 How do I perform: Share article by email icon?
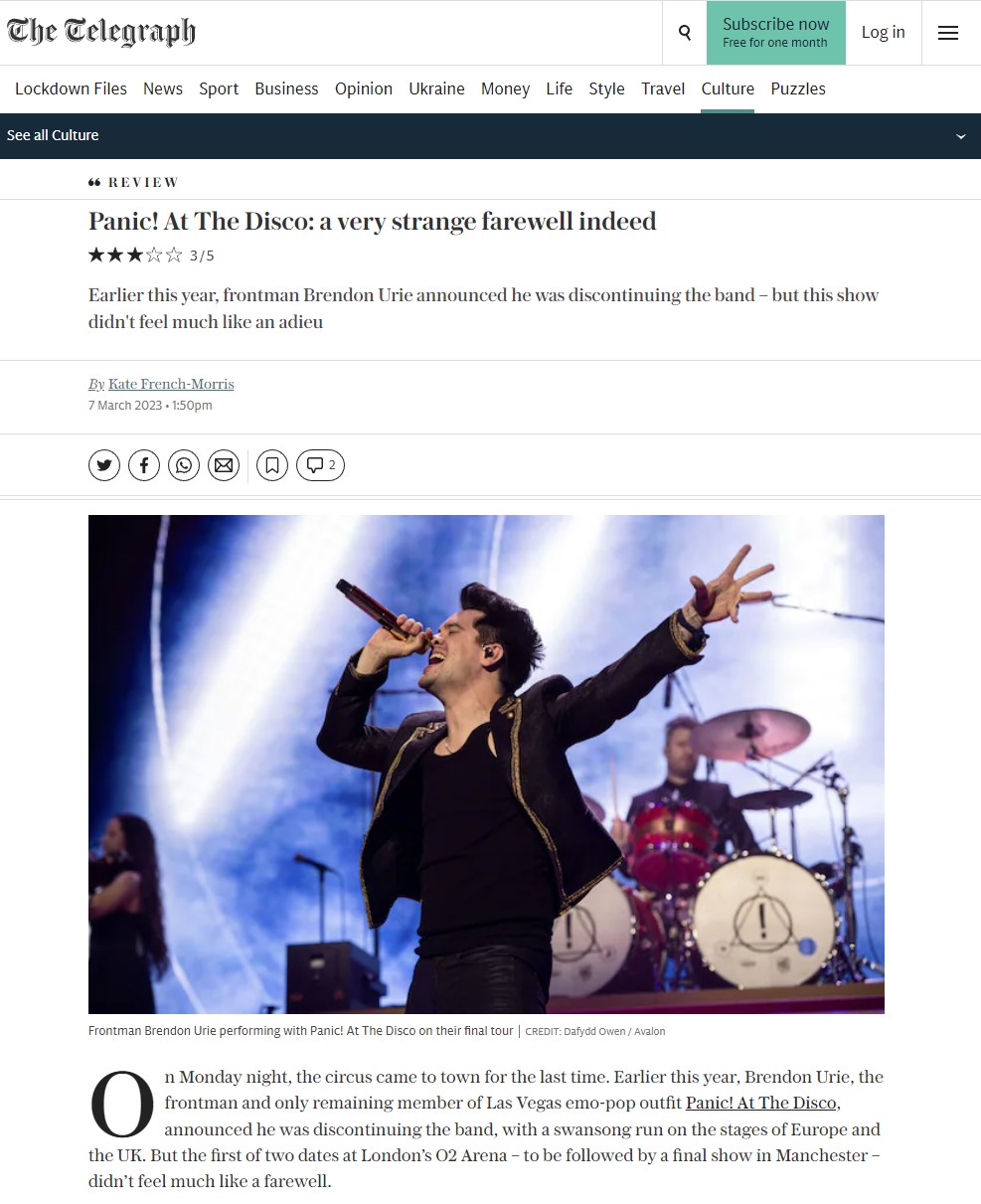[224, 465]
